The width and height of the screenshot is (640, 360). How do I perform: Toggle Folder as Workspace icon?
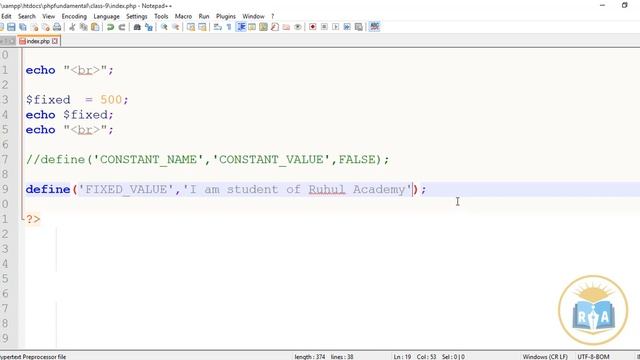(286, 27)
